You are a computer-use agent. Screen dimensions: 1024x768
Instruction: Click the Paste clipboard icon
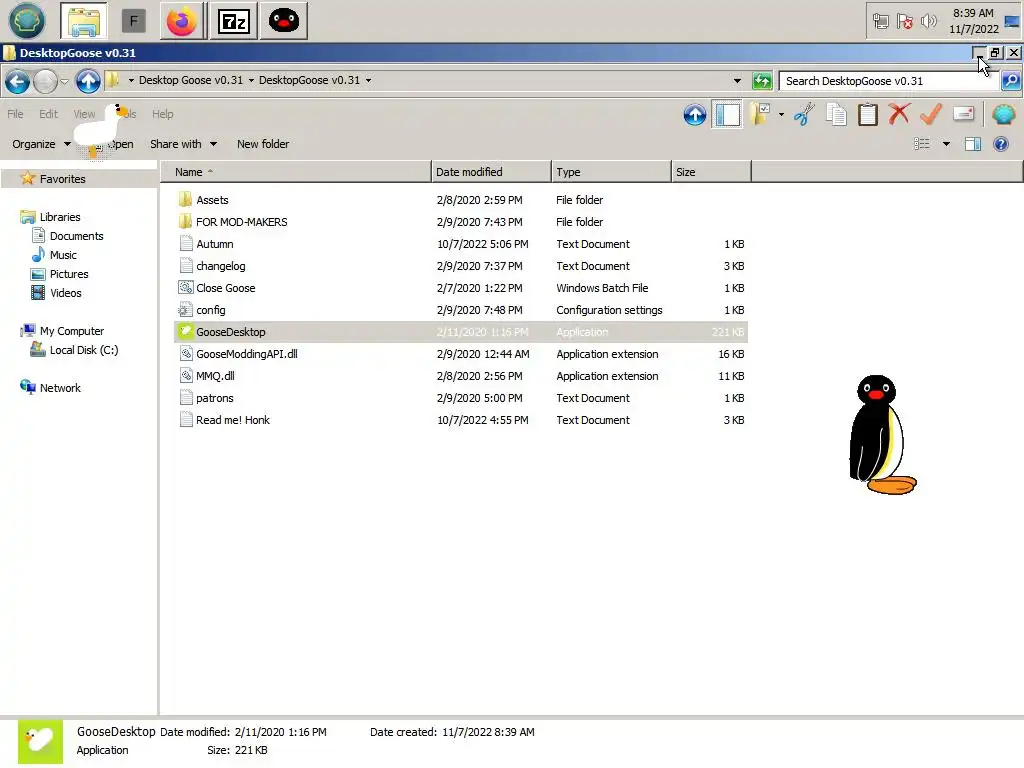868,115
